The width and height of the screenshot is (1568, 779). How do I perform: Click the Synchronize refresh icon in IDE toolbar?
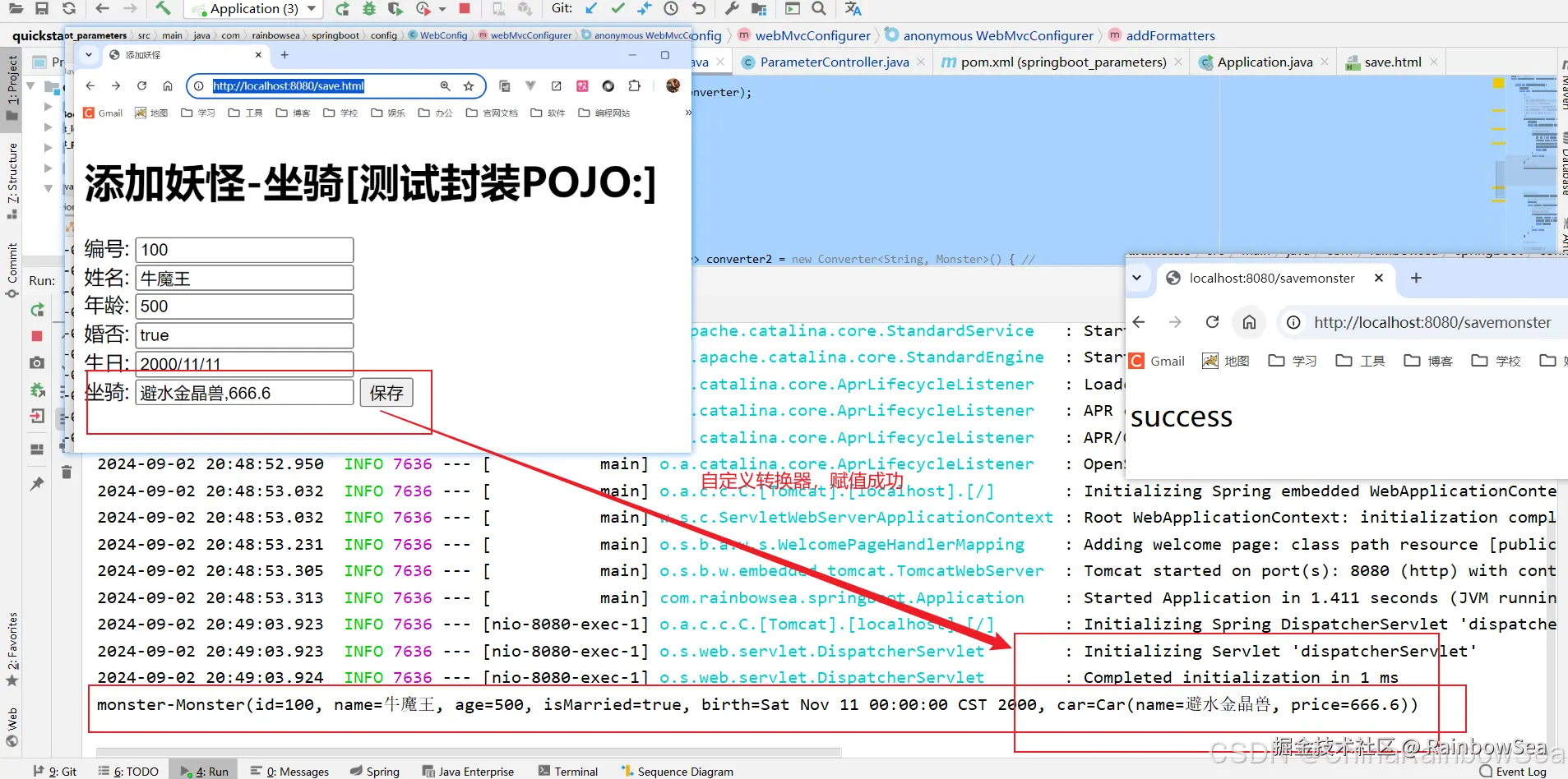[69, 8]
